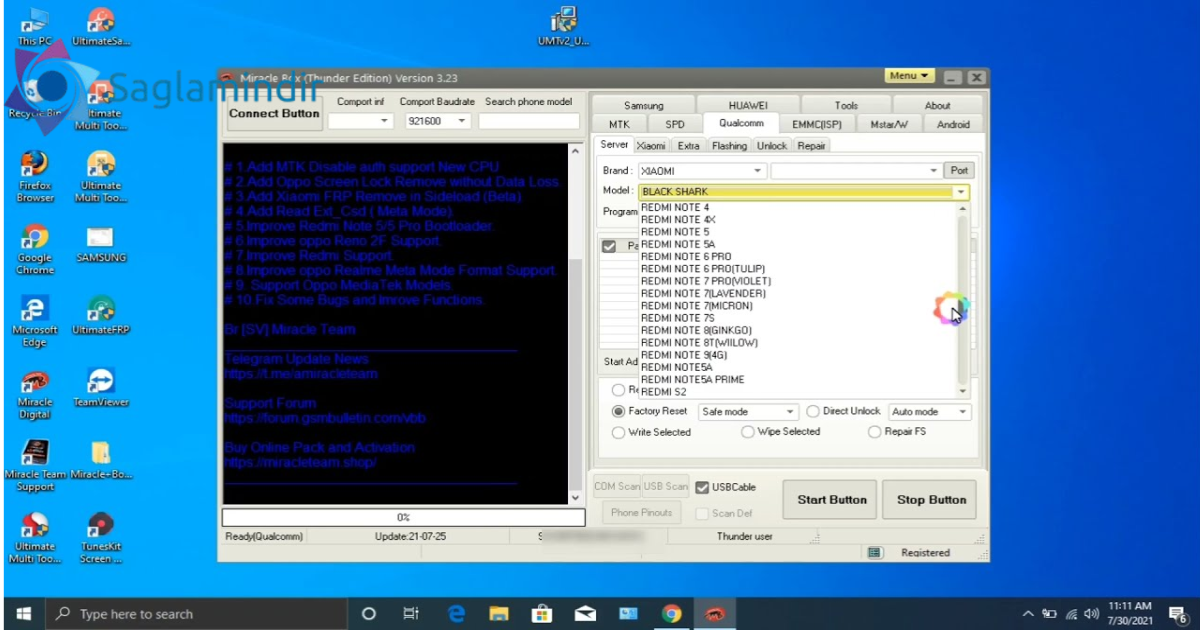Click the Phone Pinouts button
1200x630 pixels.
coord(640,513)
